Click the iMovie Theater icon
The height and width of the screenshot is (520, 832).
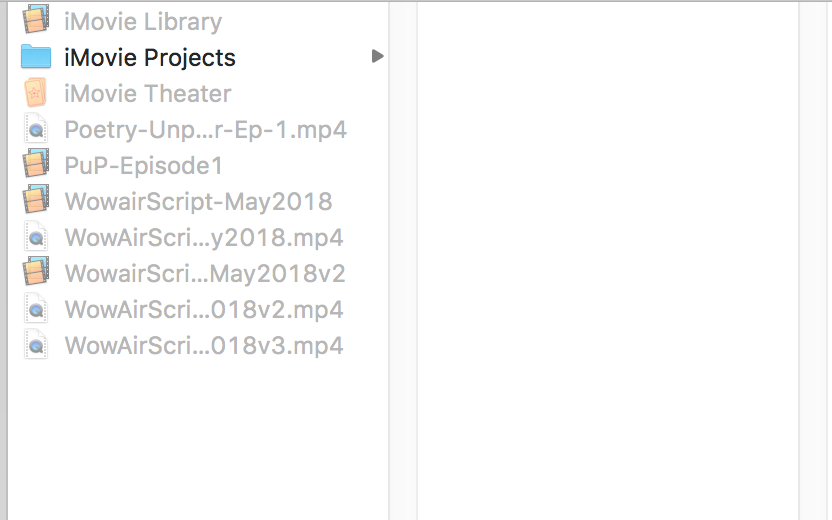point(36,93)
